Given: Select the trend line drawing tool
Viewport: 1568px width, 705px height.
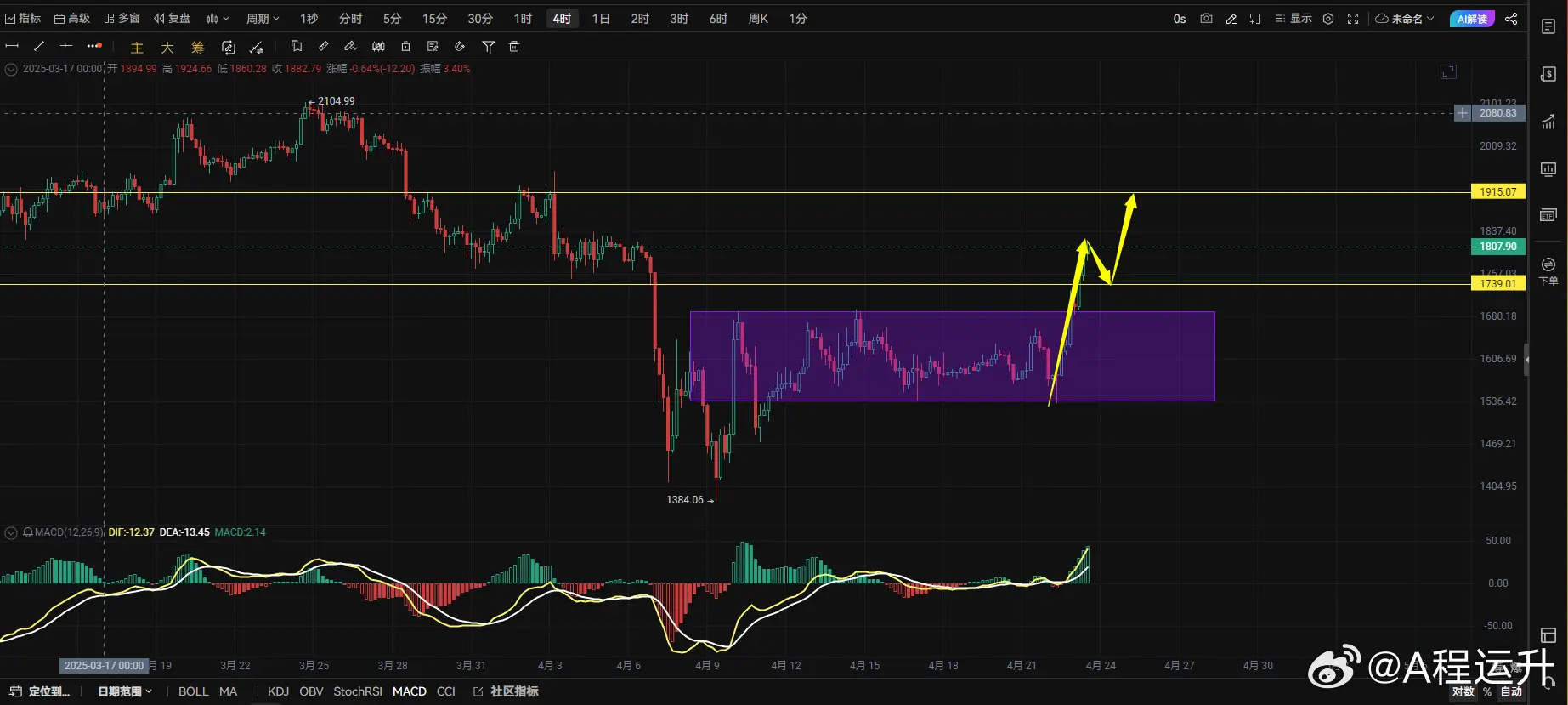Looking at the screenshot, I should pos(39,46).
